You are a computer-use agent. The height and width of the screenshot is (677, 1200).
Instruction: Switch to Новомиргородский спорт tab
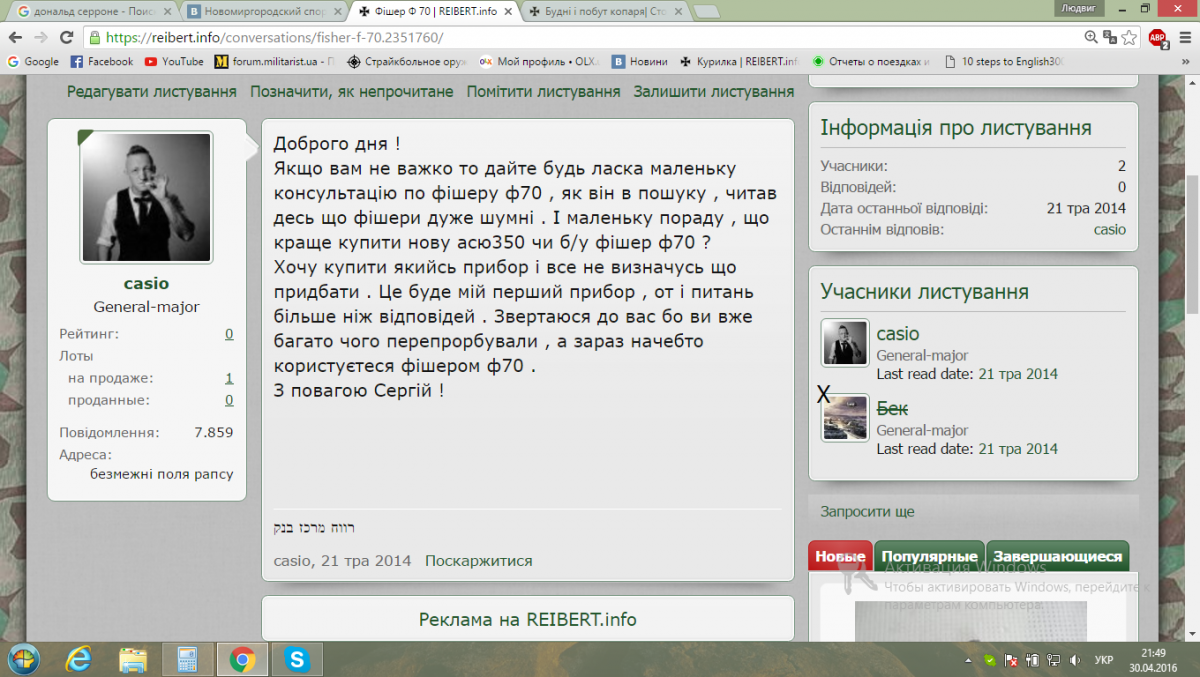pos(264,12)
